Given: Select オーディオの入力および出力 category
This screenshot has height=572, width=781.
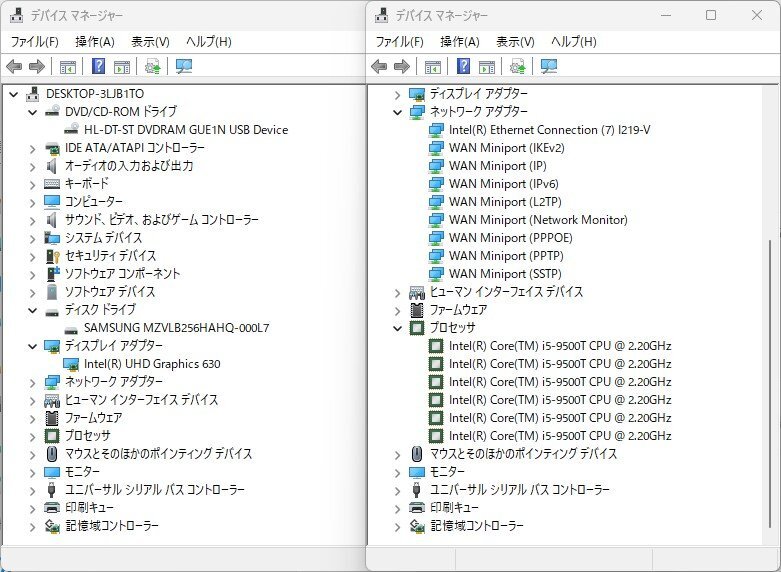Looking at the screenshot, I should pyautogui.click(x=129, y=165).
